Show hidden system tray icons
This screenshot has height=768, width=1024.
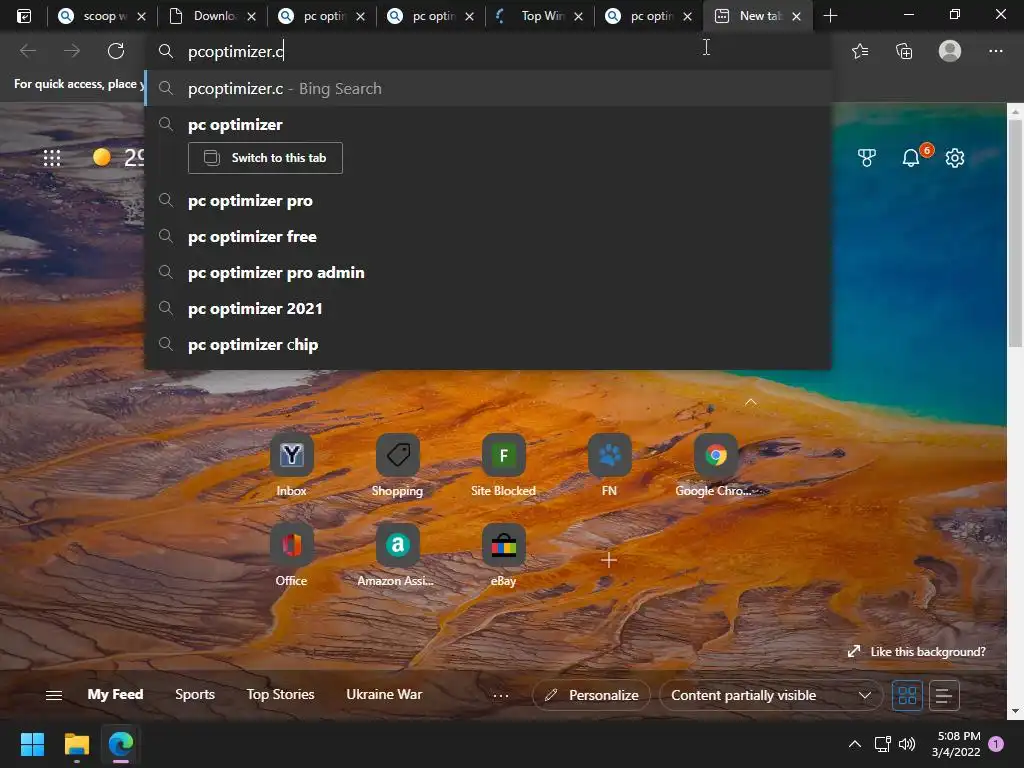854,744
